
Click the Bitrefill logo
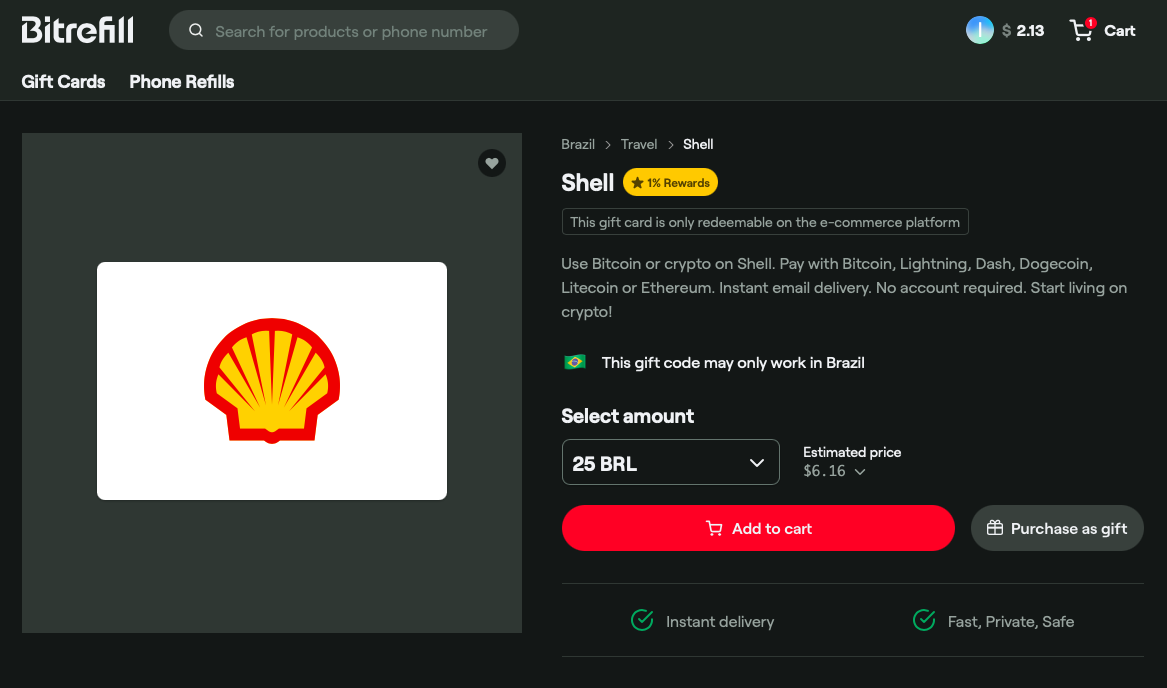77,31
